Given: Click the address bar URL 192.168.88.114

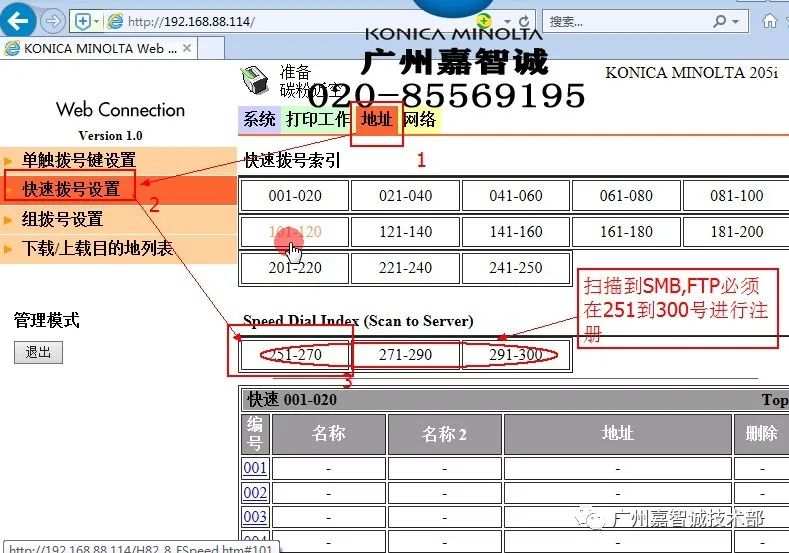Looking at the screenshot, I should [x=191, y=21].
